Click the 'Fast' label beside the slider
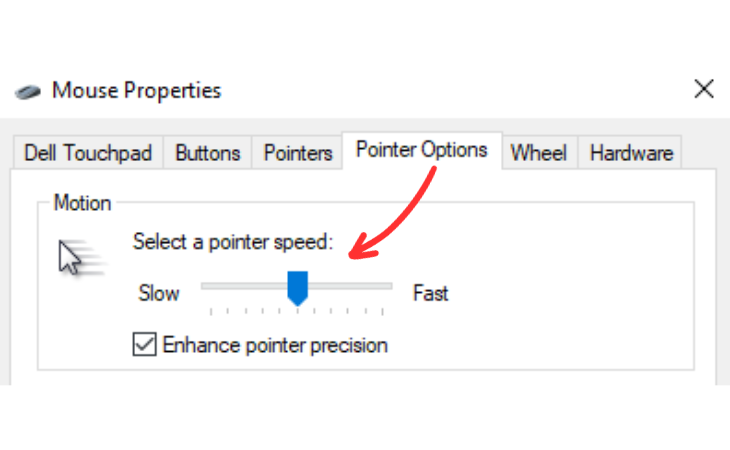This screenshot has width=730, height=450. click(431, 293)
